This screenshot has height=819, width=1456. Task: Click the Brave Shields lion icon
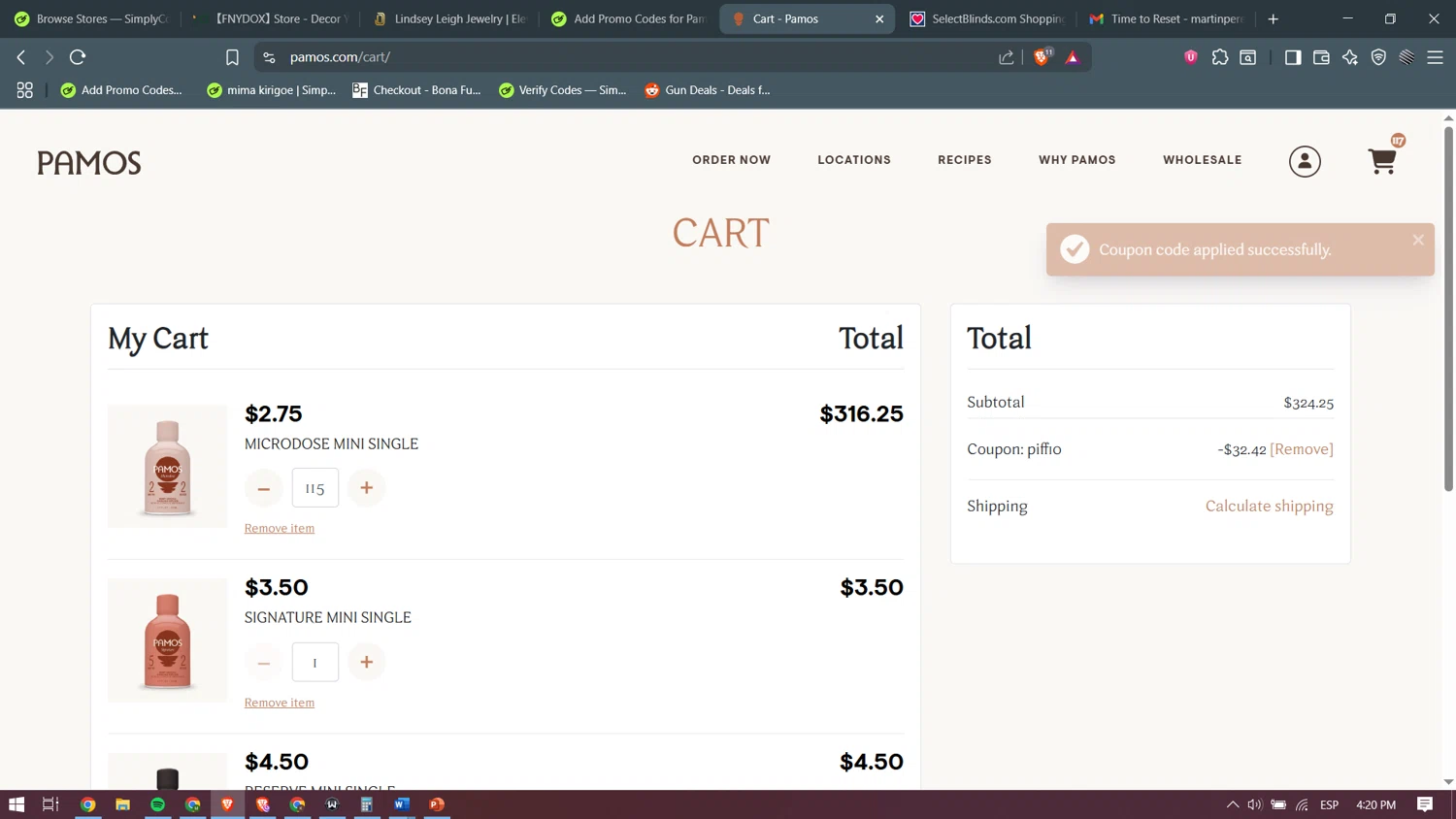coord(1042,57)
